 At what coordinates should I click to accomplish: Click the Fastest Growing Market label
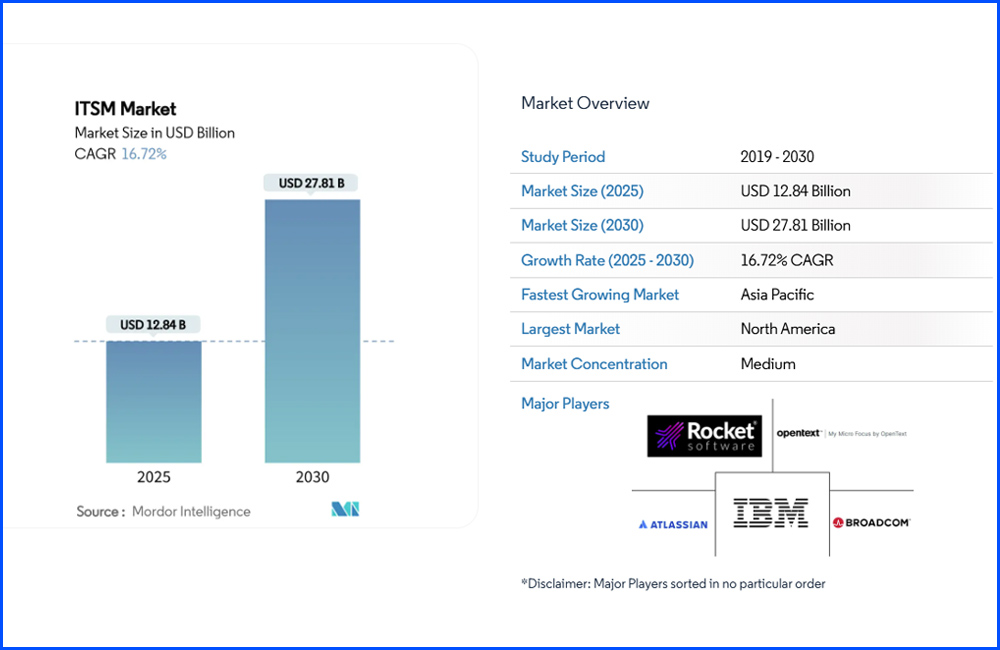pyautogui.click(x=600, y=295)
